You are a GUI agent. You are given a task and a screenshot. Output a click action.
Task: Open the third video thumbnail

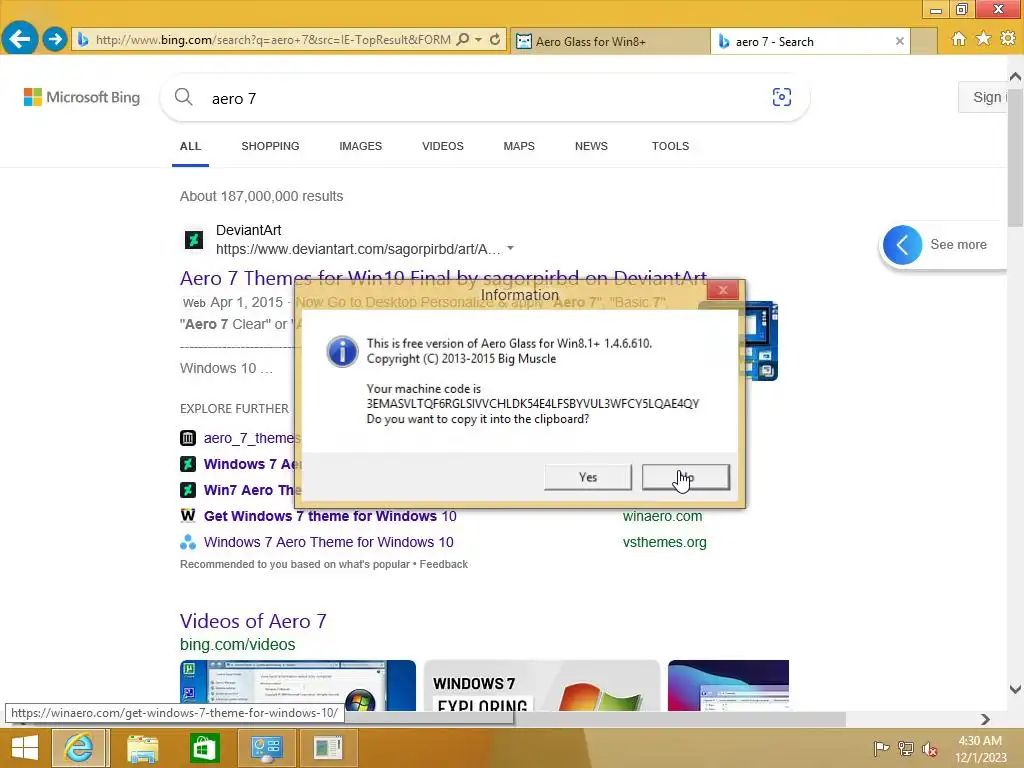click(x=728, y=685)
